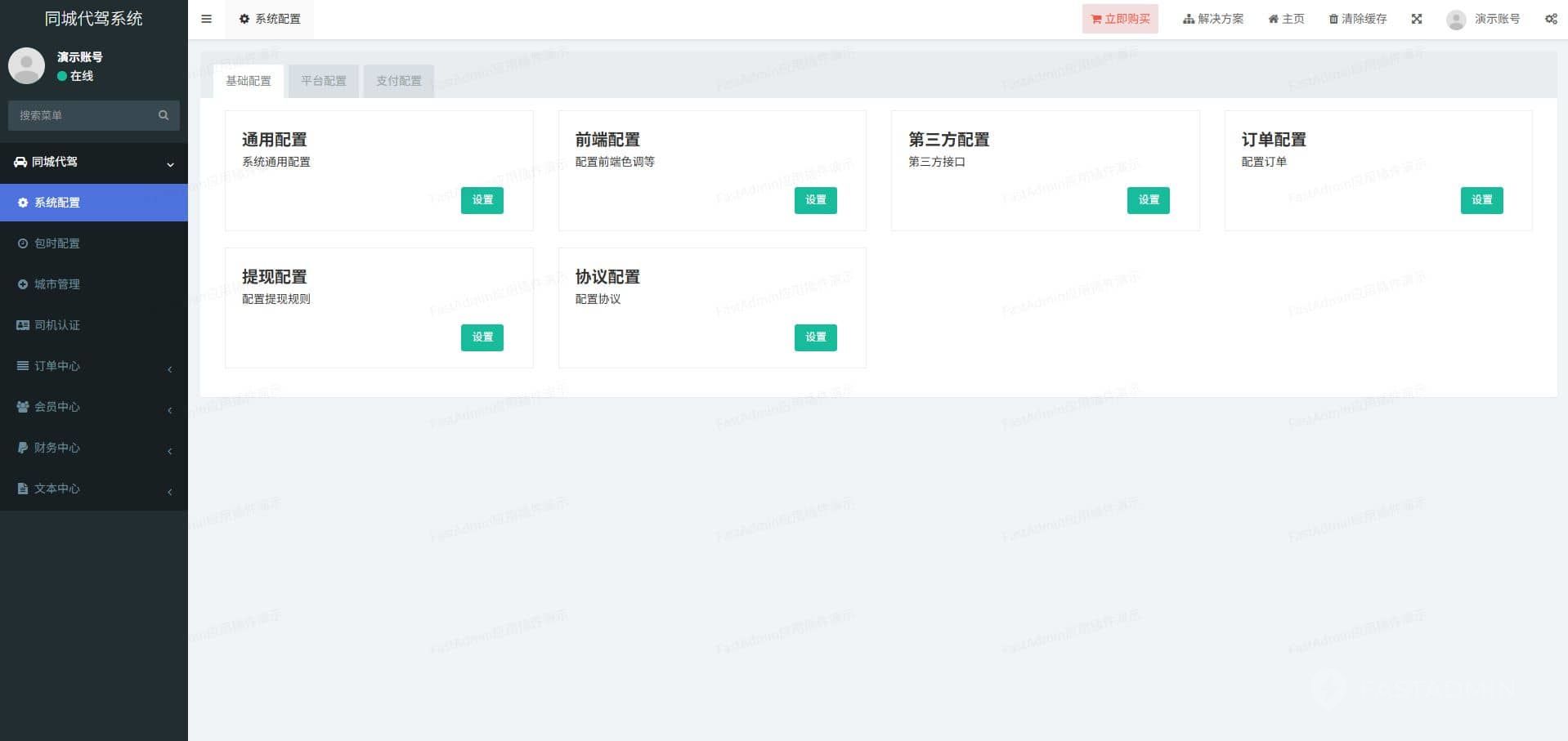Screen dimensions: 1568x741
Task: Open 城市管理 in the sidebar
Action: (94, 284)
